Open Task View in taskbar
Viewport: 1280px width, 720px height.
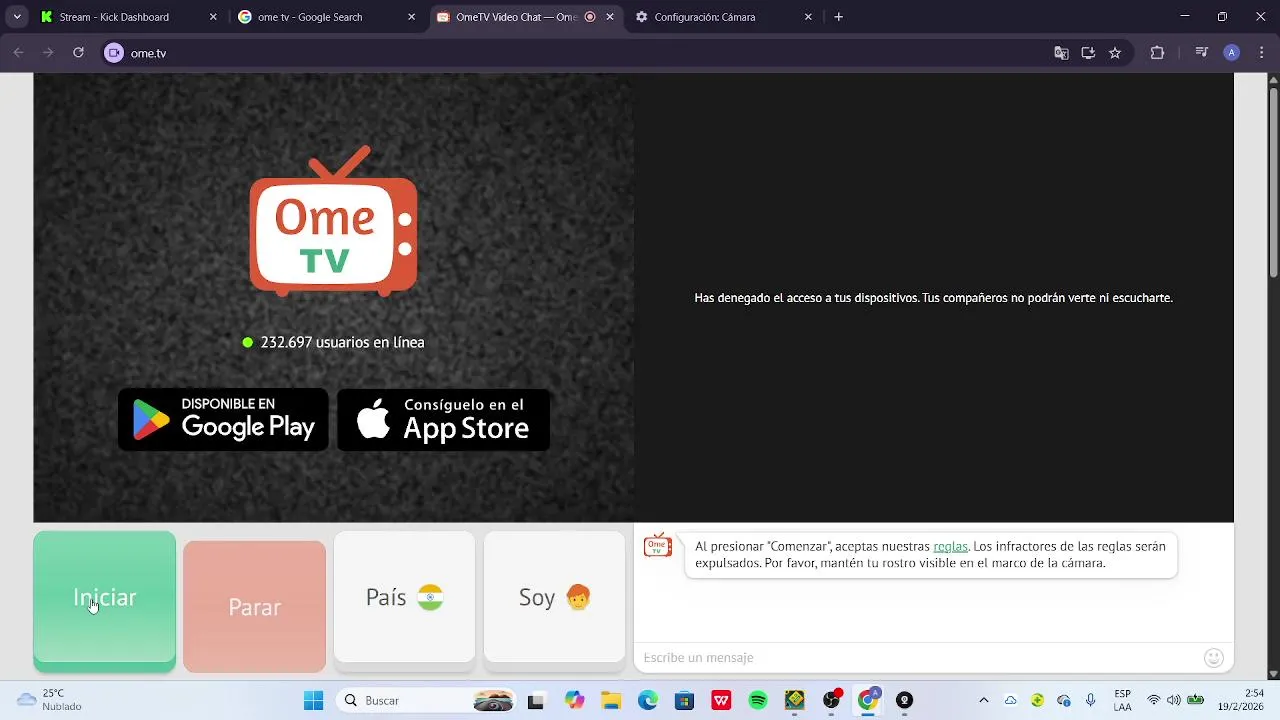535,700
